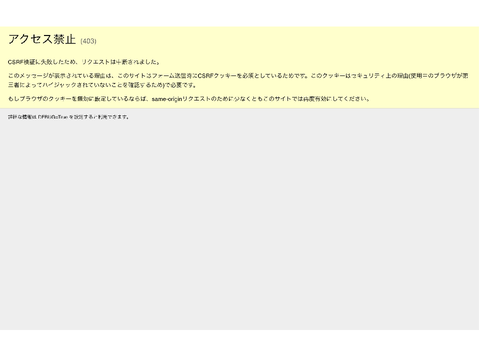The width and height of the screenshot is (480, 360).
Task: Select the line starting 'CSRF検証に失敗したため'
Action: [84, 62]
